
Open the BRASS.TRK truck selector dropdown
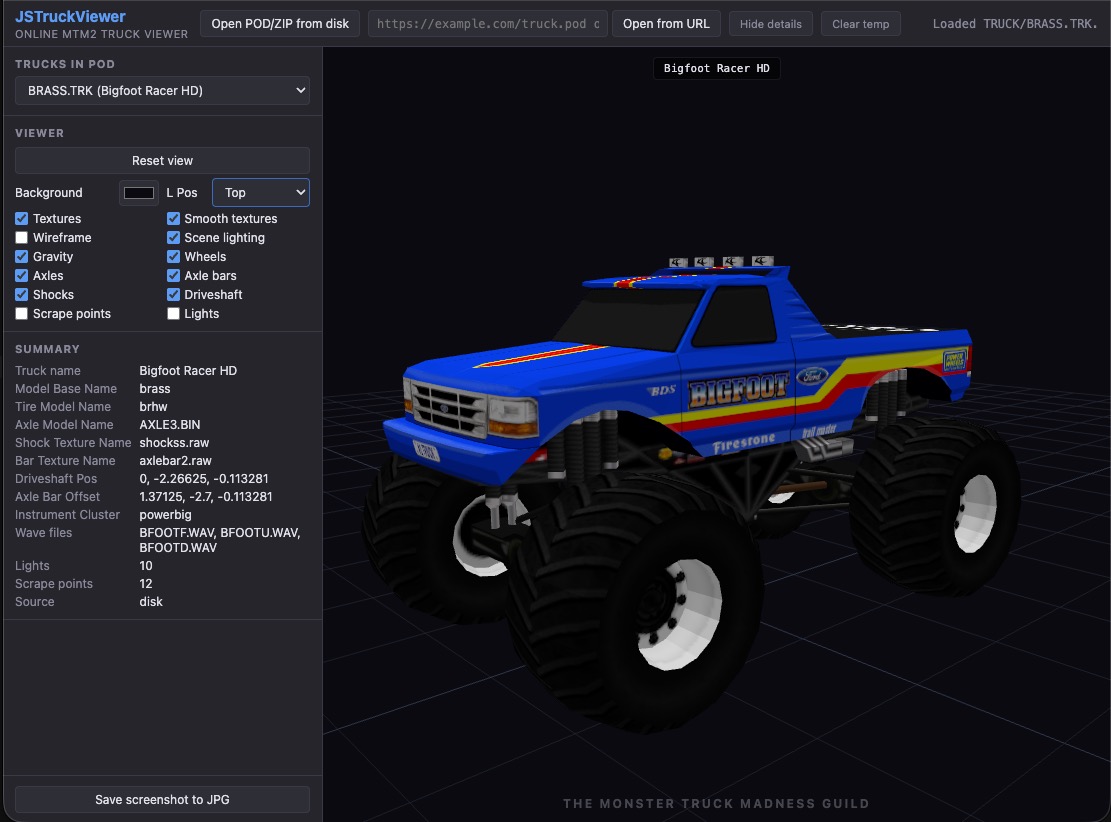coord(162,91)
